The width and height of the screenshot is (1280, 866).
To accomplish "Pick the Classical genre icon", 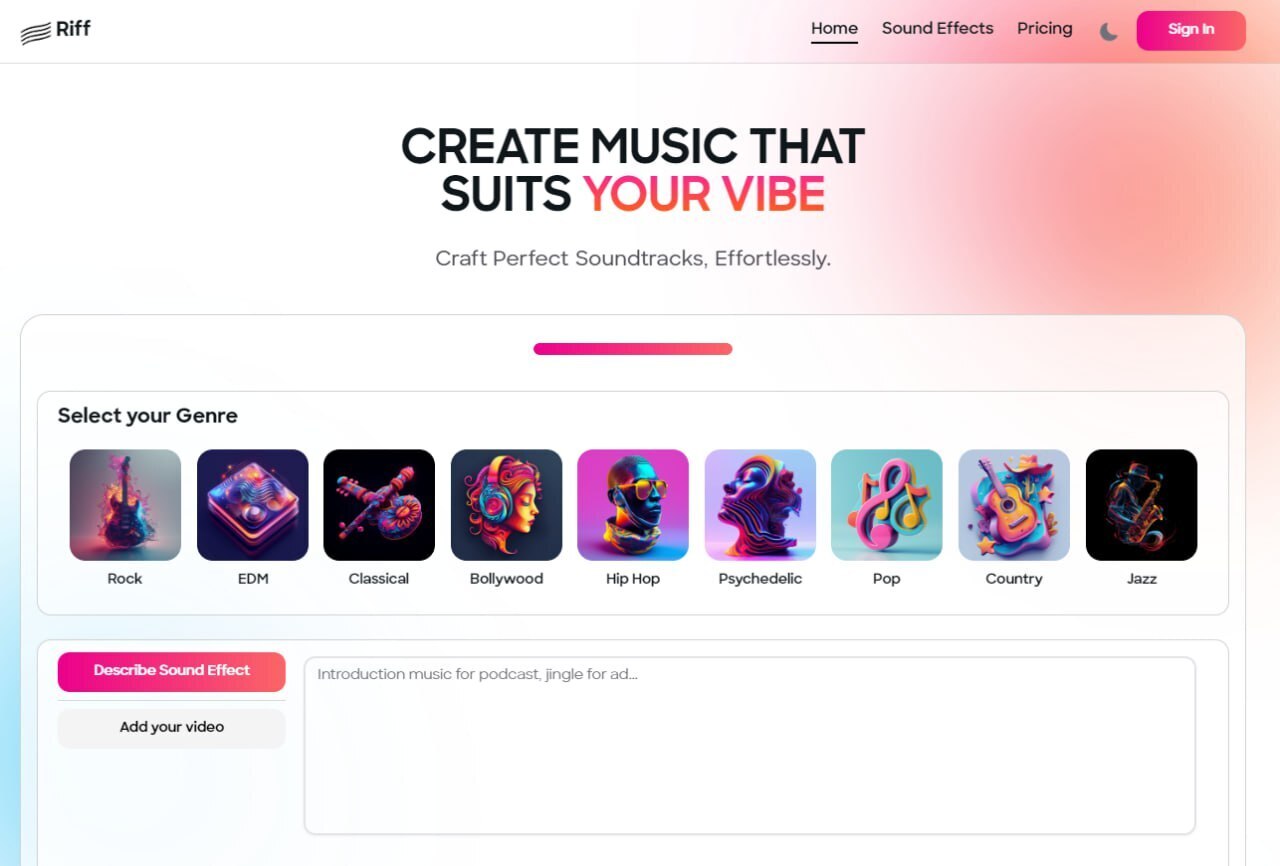I will coord(379,505).
